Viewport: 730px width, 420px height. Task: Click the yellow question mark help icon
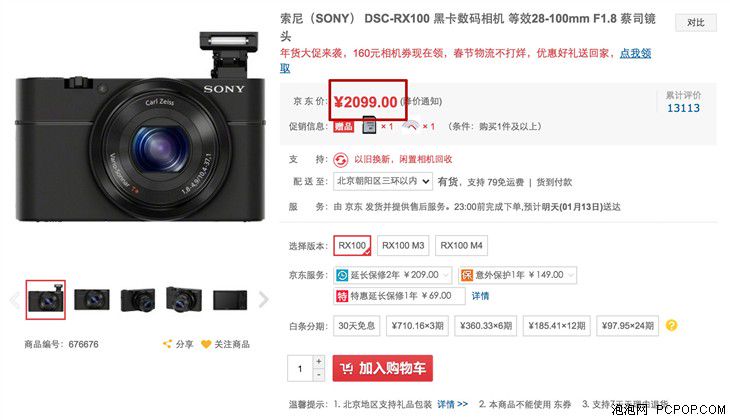tap(671, 325)
